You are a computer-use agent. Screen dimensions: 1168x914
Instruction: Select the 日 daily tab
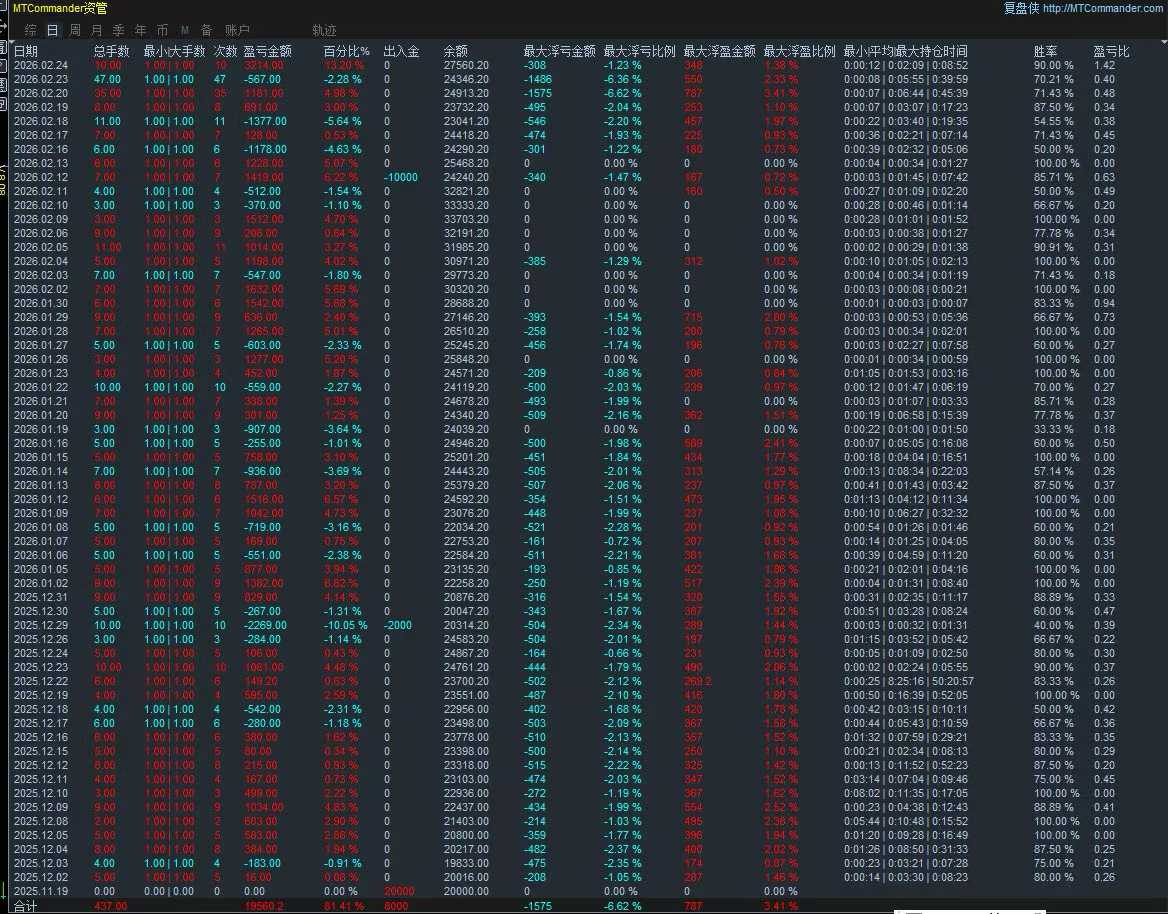(52, 31)
